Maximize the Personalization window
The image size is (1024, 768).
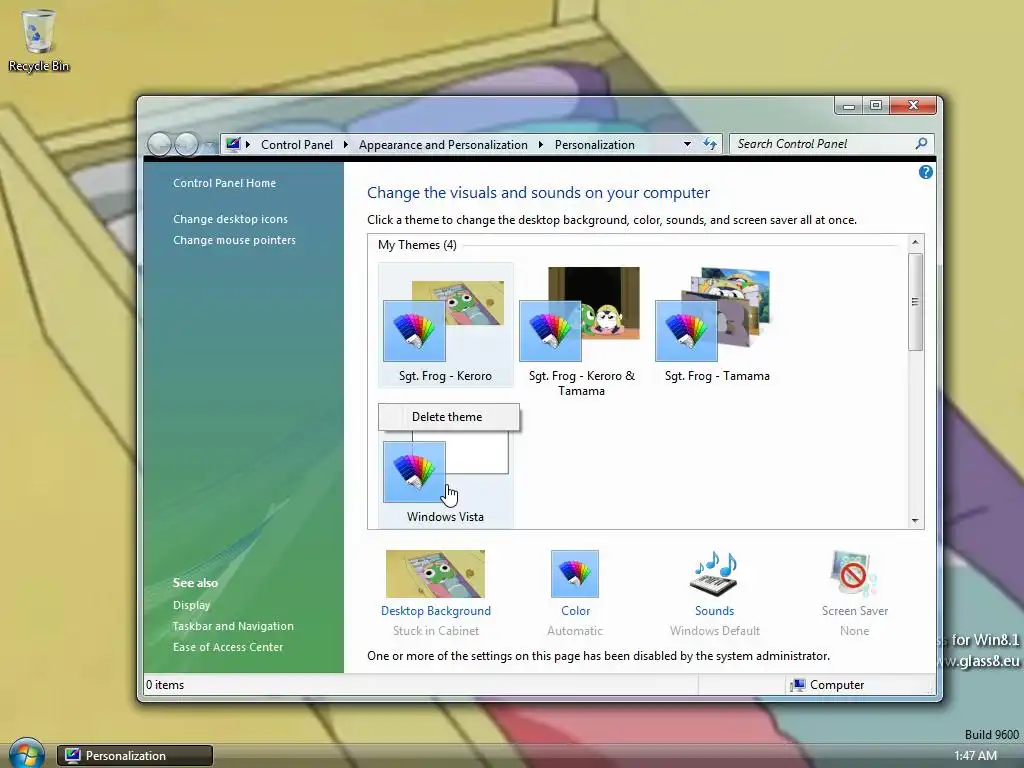pos(876,106)
